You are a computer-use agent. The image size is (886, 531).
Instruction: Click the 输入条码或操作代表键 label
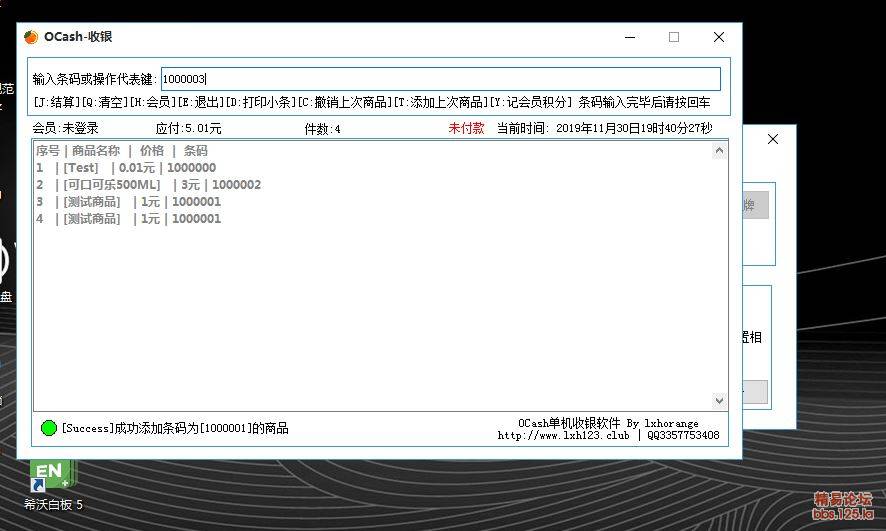94,79
